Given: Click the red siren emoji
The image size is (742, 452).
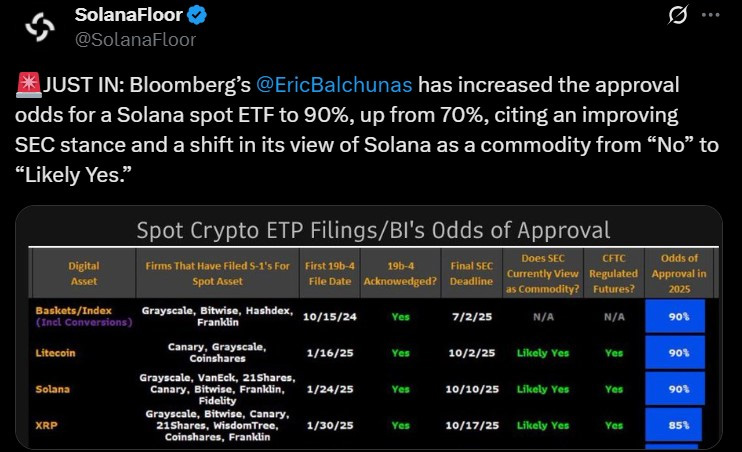Looking at the screenshot, I should [x=28, y=85].
